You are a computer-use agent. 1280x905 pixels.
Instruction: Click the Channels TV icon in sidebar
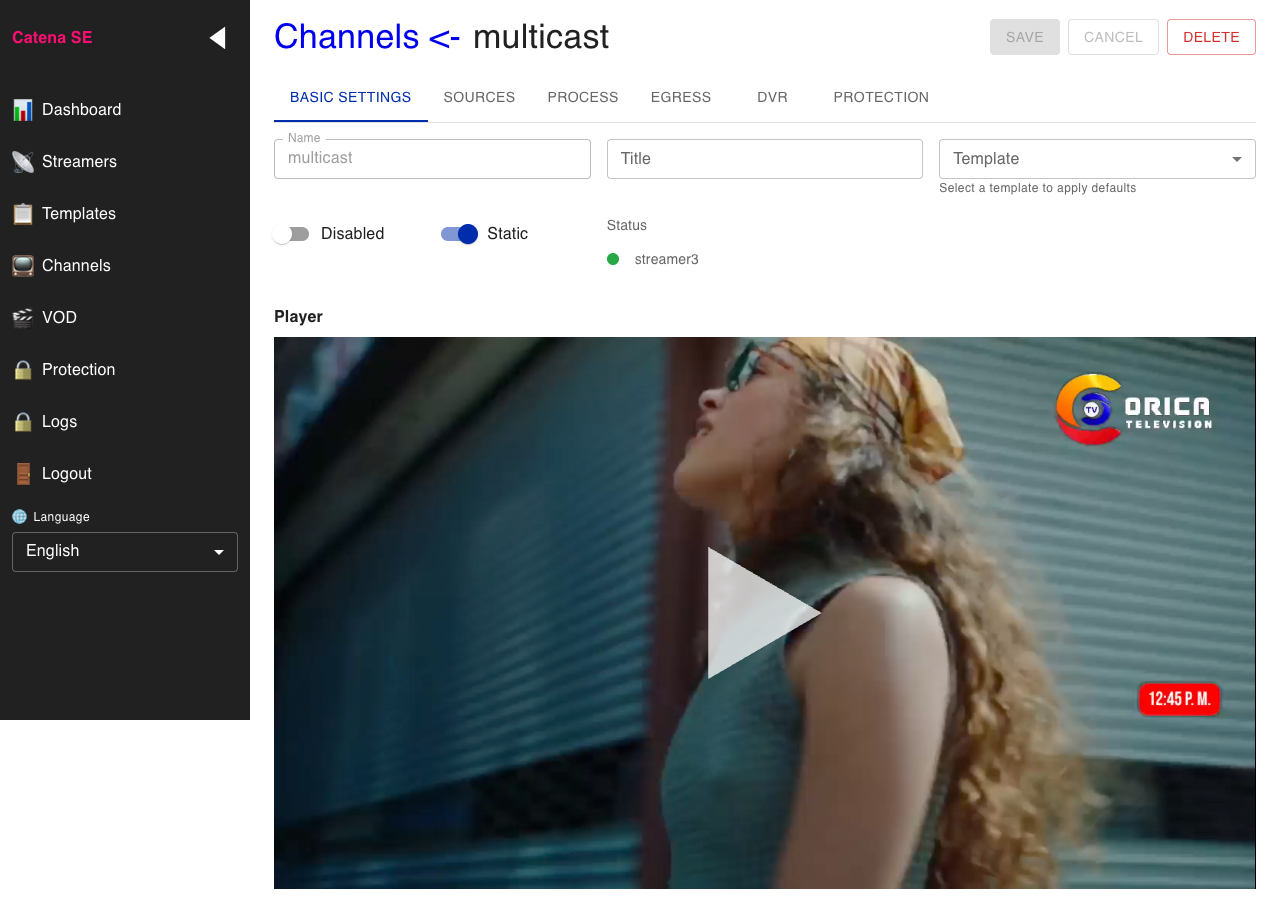[22, 266]
